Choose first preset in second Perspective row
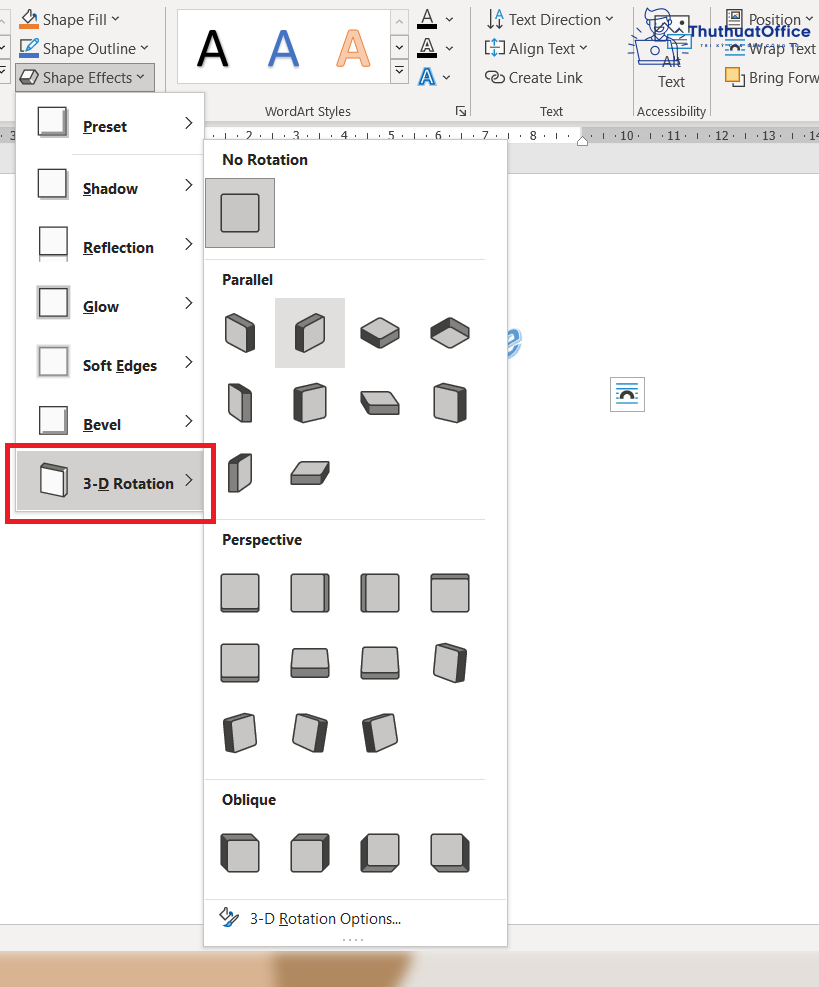Viewport: 819px width, 987px height. pyautogui.click(x=240, y=663)
